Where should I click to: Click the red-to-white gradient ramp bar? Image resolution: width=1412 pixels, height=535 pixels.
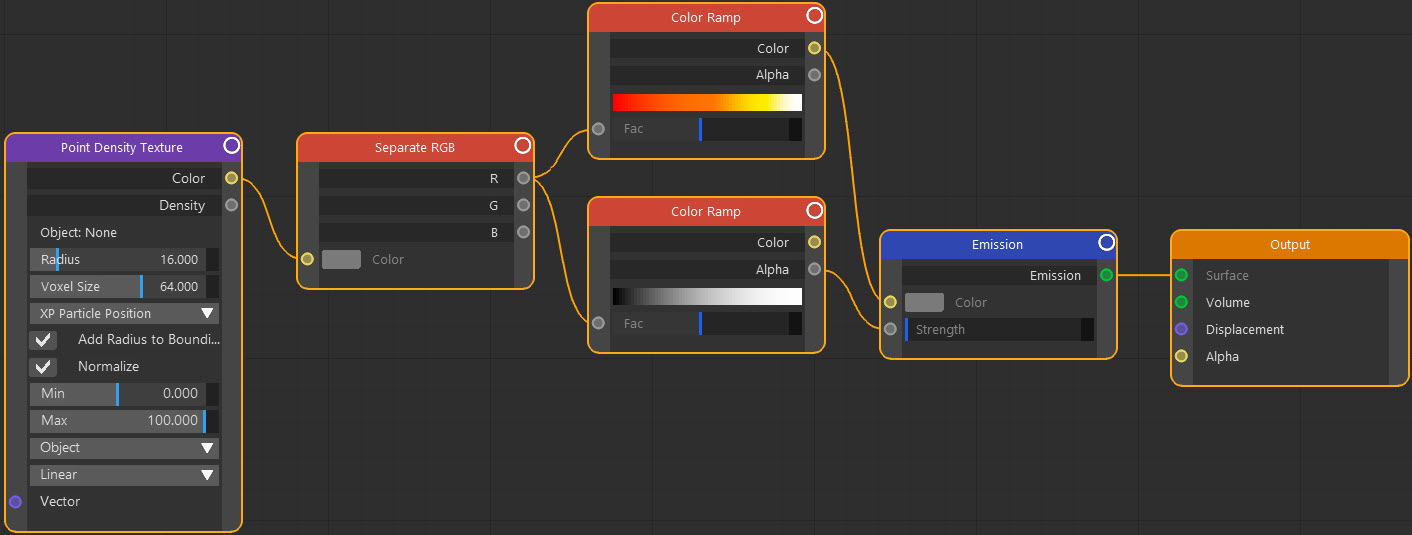(x=707, y=102)
